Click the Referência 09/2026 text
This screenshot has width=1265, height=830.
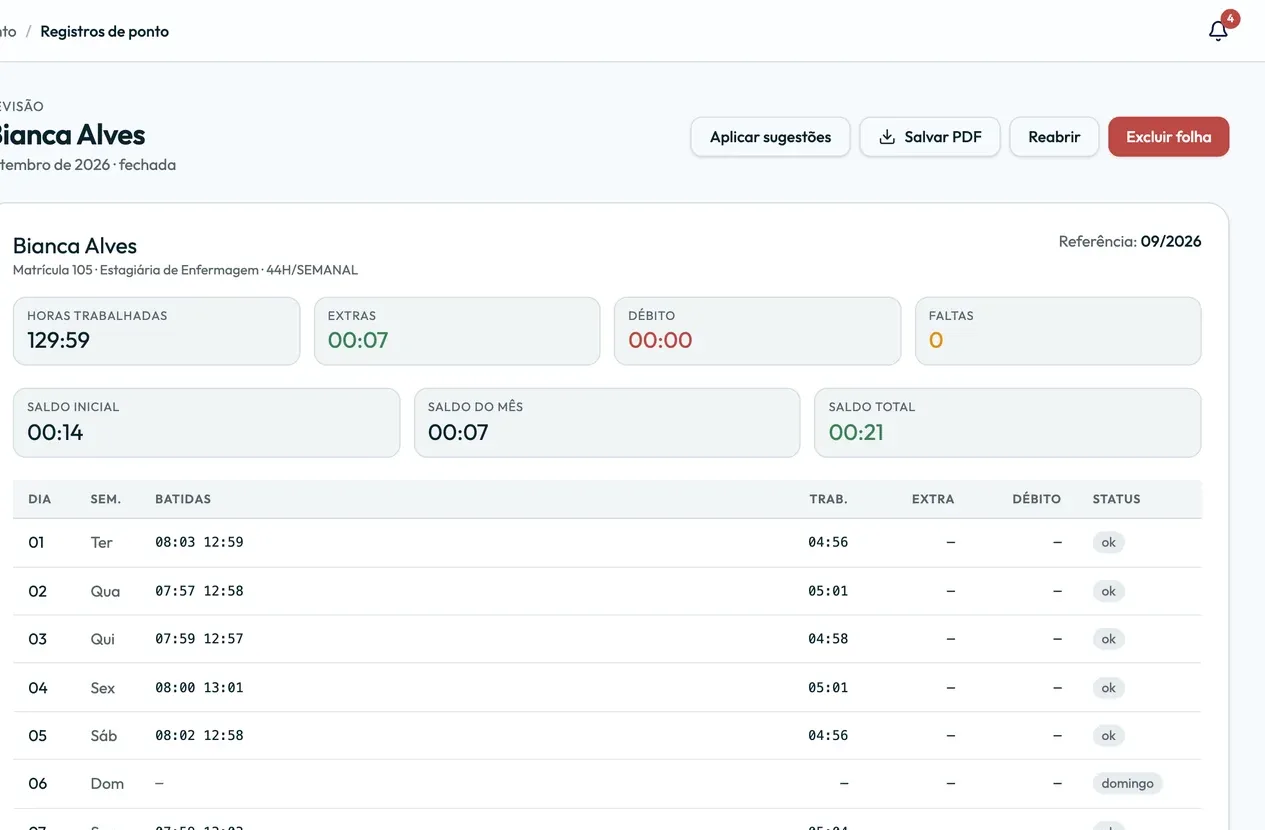click(1130, 241)
